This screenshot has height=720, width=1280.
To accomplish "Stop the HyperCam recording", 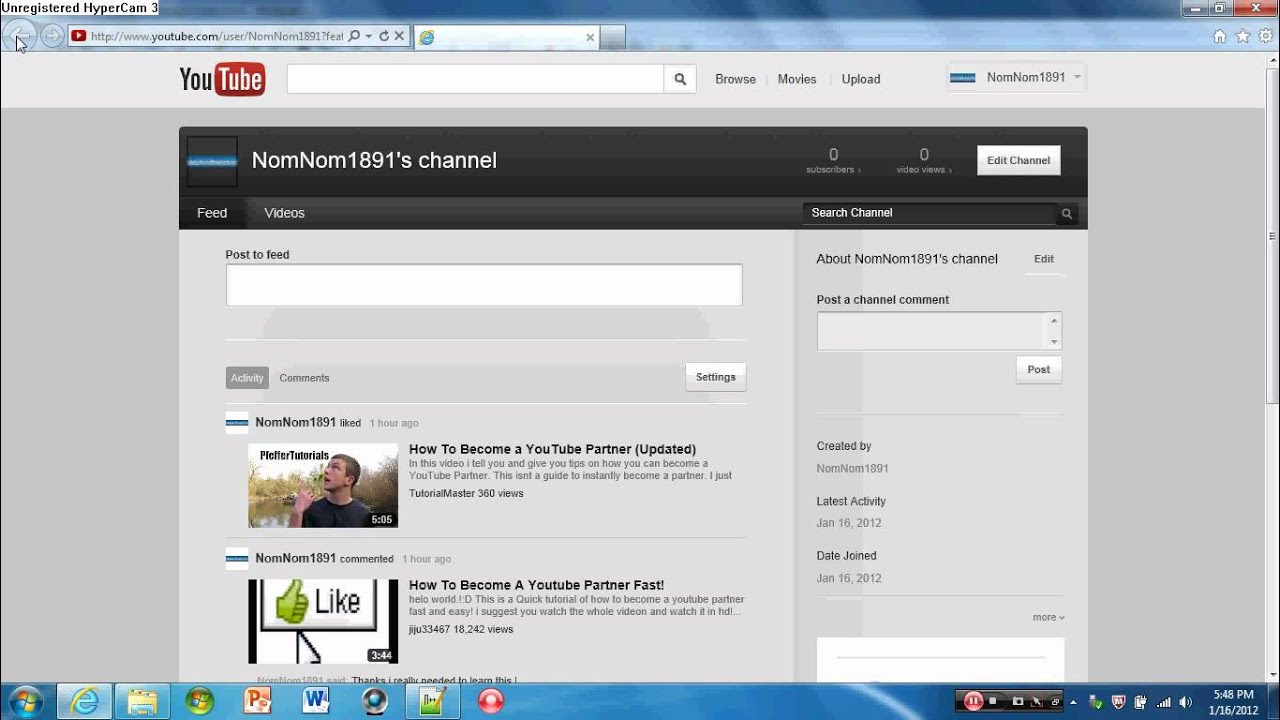I will [x=994, y=702].
